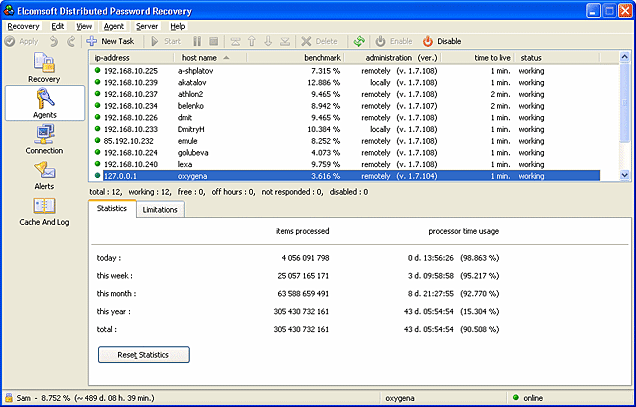The height and width of the screenshot is (407, 636).
Task: Click the agent list scrollbar thumb
Action: 625,103
